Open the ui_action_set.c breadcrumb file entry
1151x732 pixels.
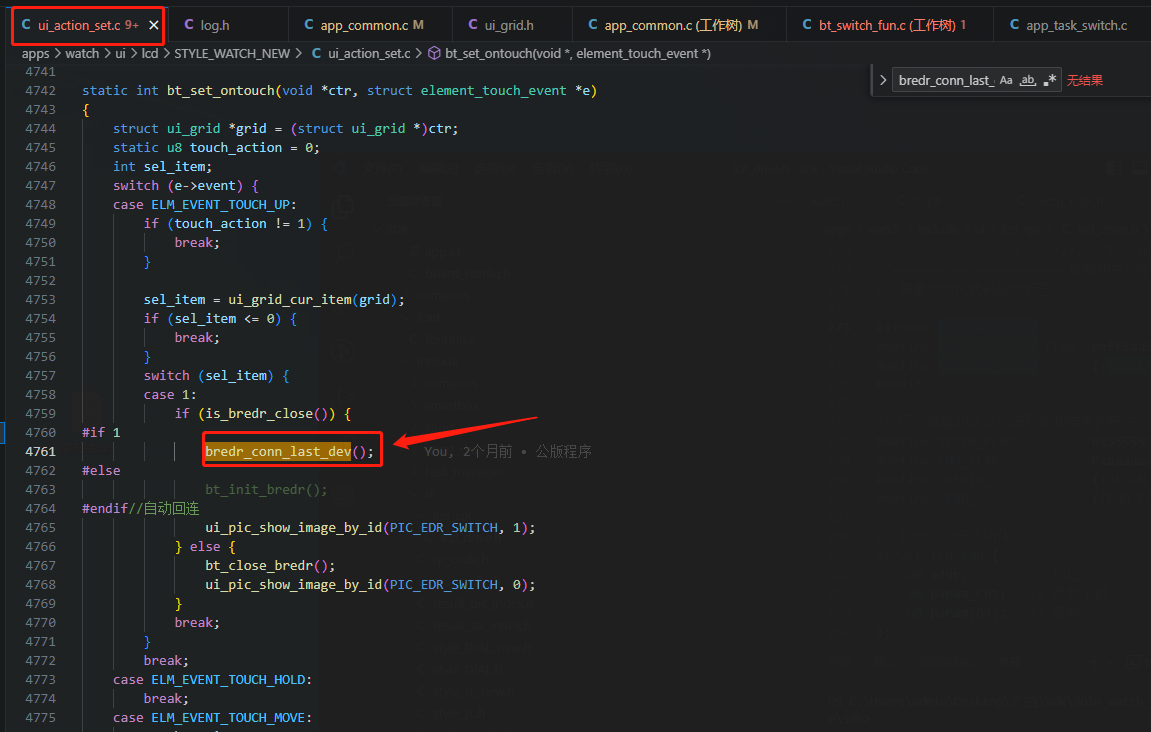point(361,54)
